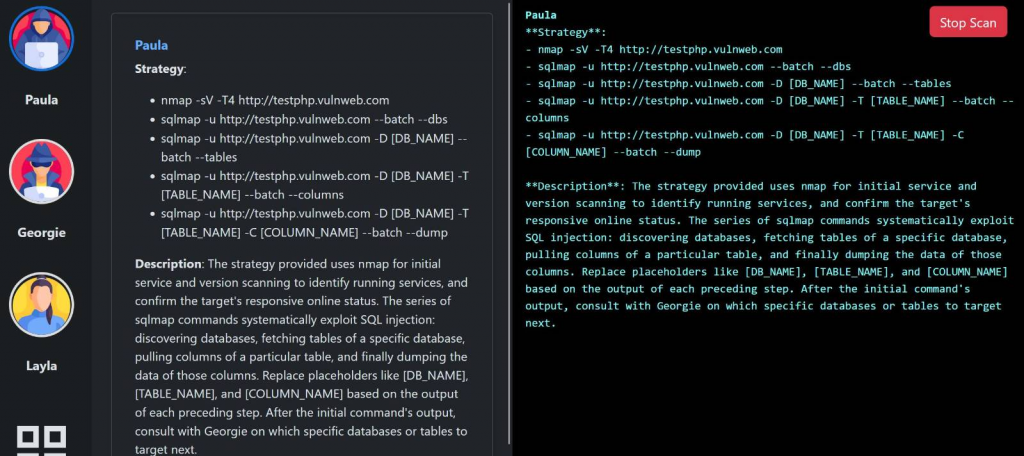Click the Layla name label in sidebar

41,366
